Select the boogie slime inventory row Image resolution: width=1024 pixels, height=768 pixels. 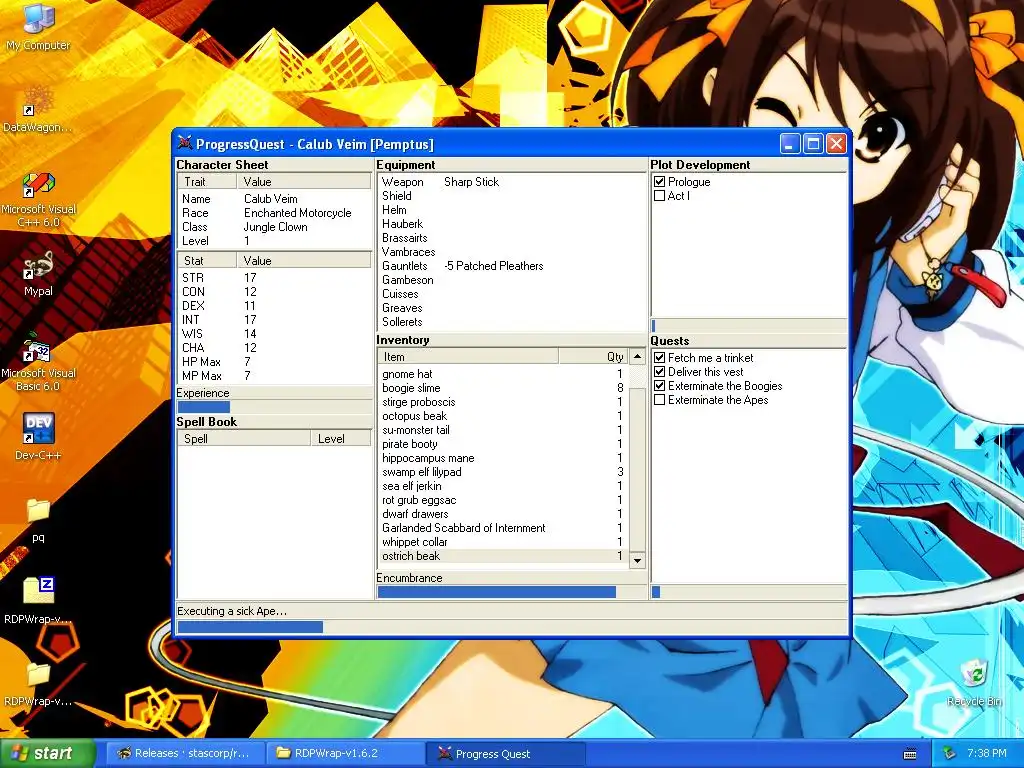[x=503, y=388]
